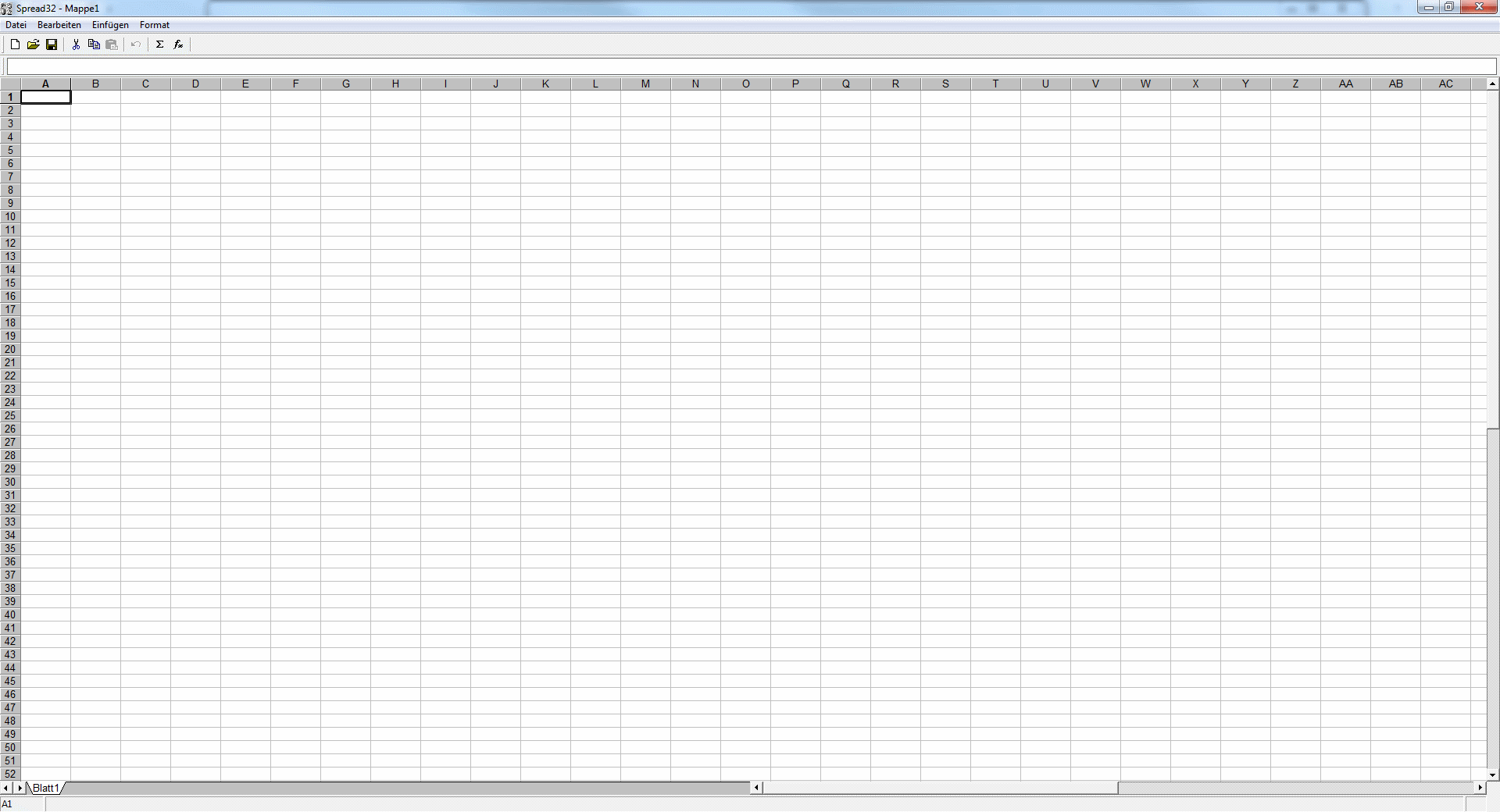1500x812 pixels.
Task: Select column T header
Action: (x=995, y=84)
